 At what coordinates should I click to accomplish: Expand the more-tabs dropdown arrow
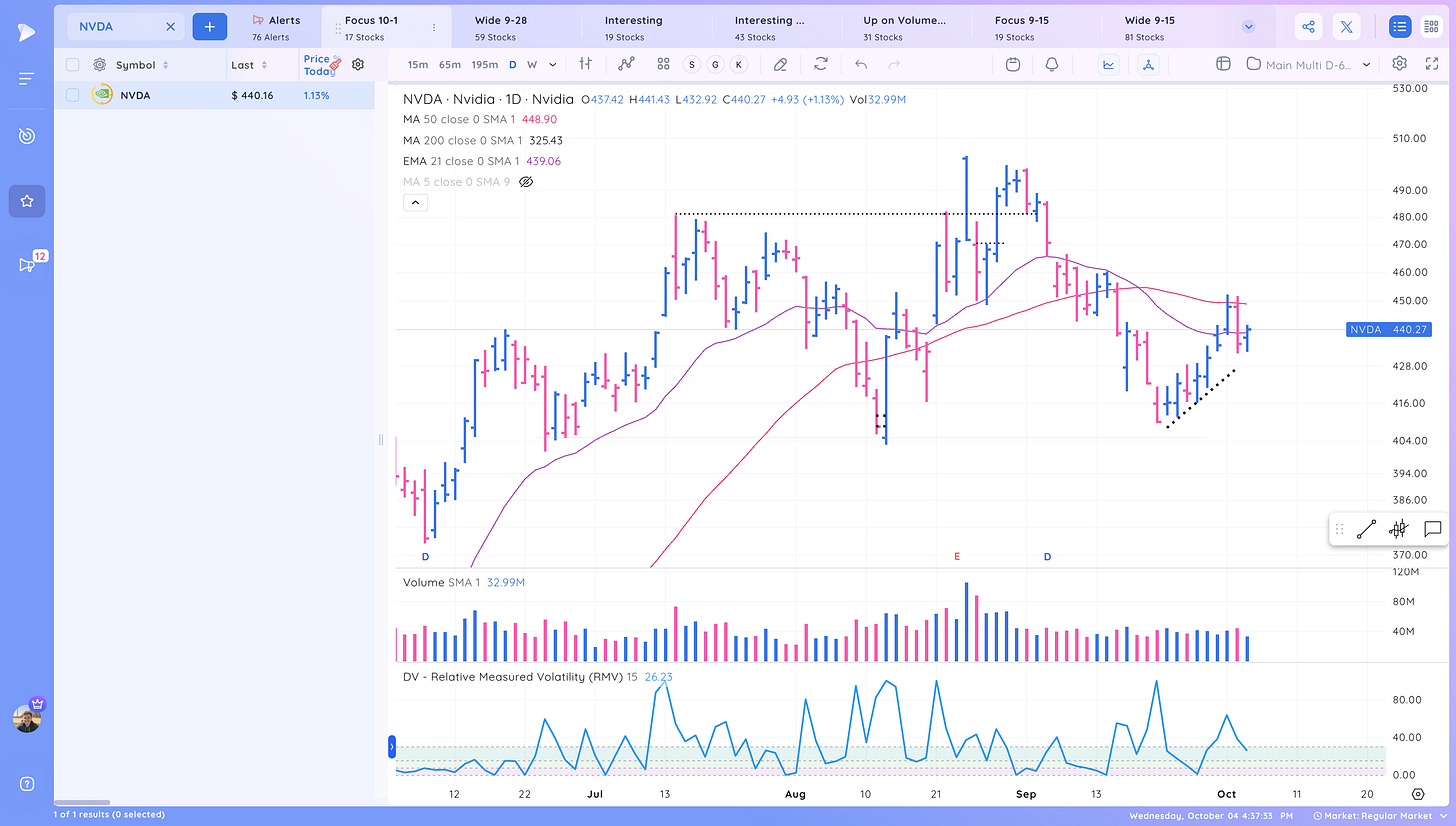click(x=1248, y=27)
